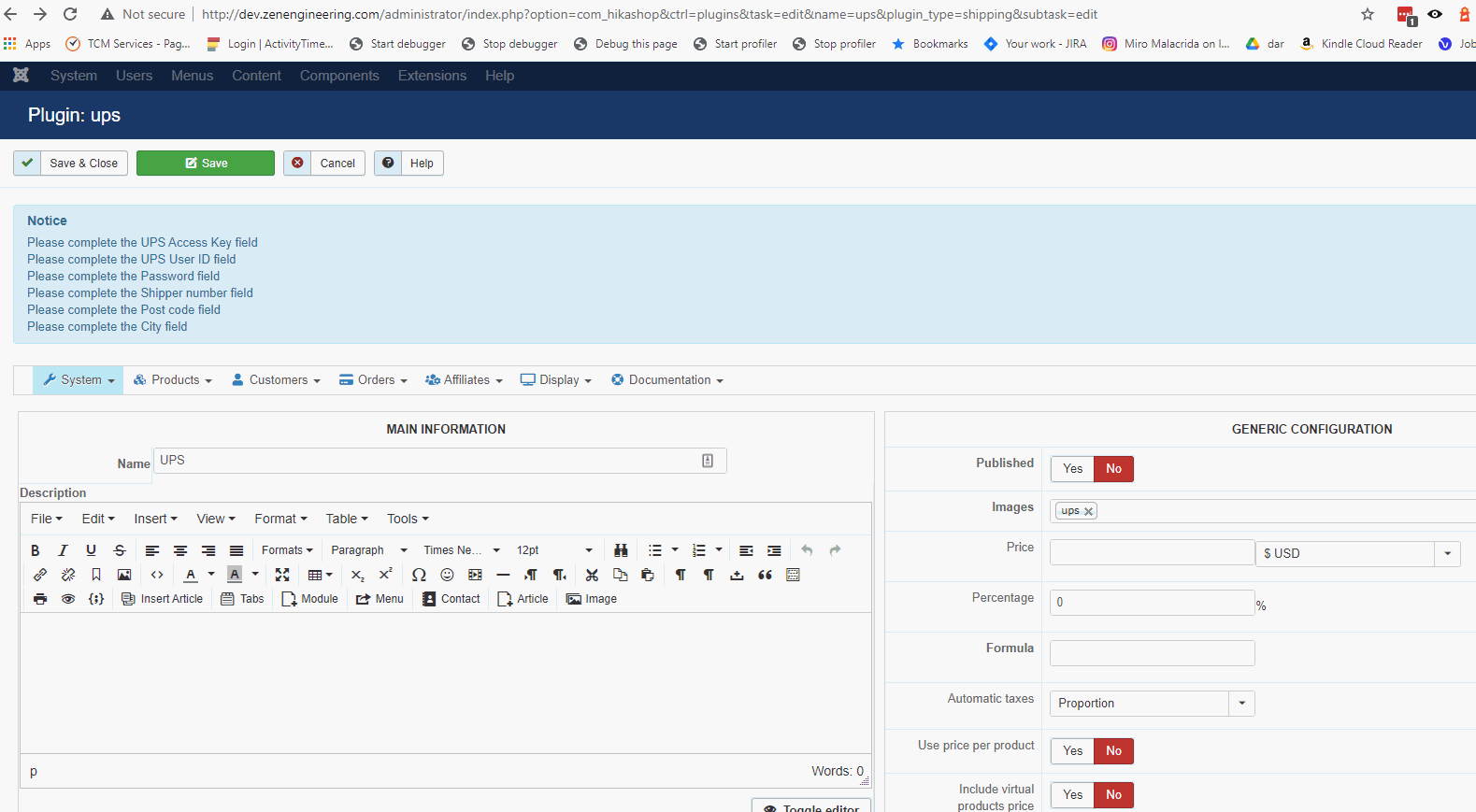1476x812 pixels.
Task: Enable Use price per product (Yes)
Action: click(1072, 751)
